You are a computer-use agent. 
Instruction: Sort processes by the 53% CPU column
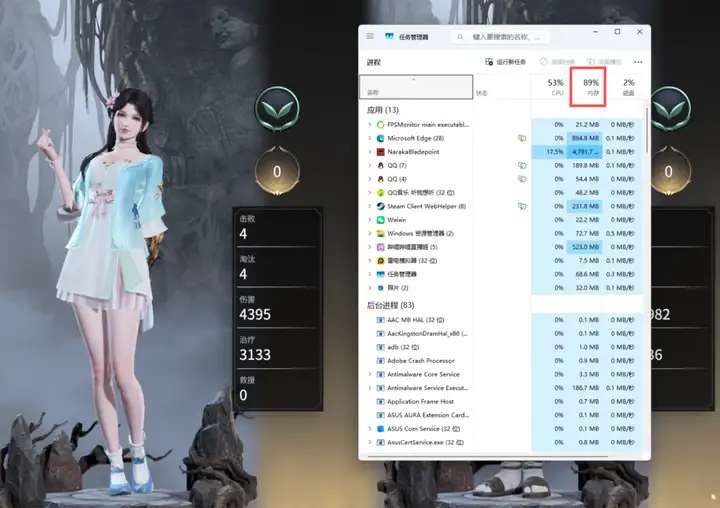pos(549,87)
